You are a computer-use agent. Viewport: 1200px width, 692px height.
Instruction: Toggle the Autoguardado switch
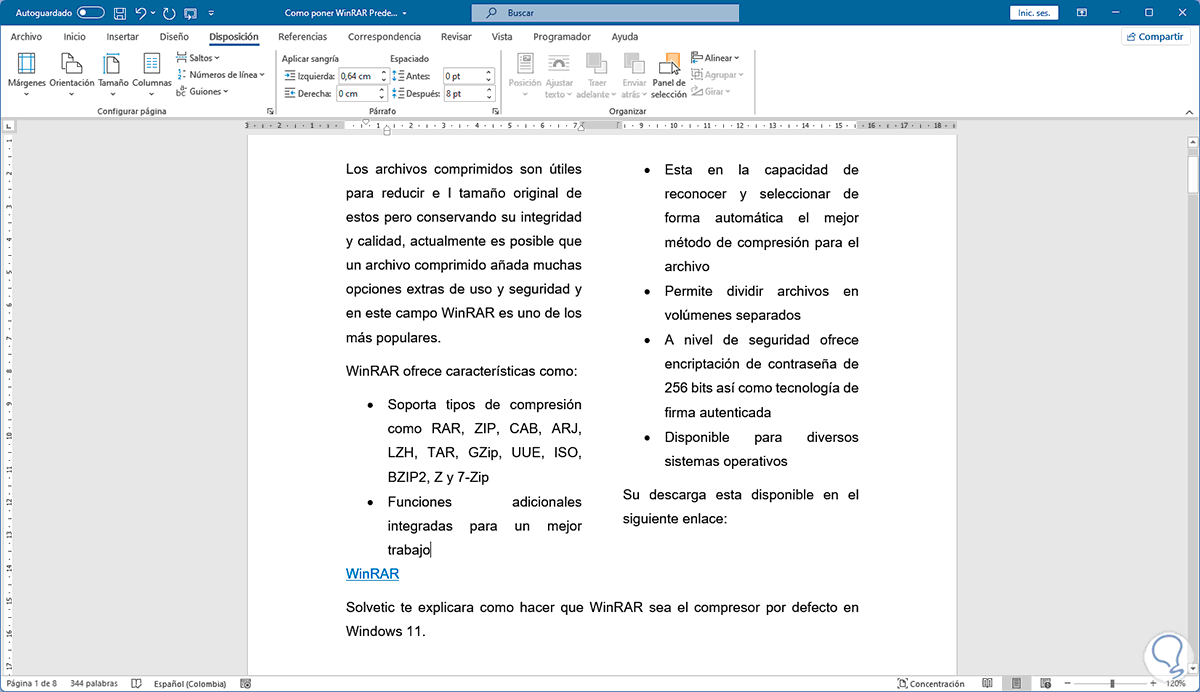coord(90,13)
